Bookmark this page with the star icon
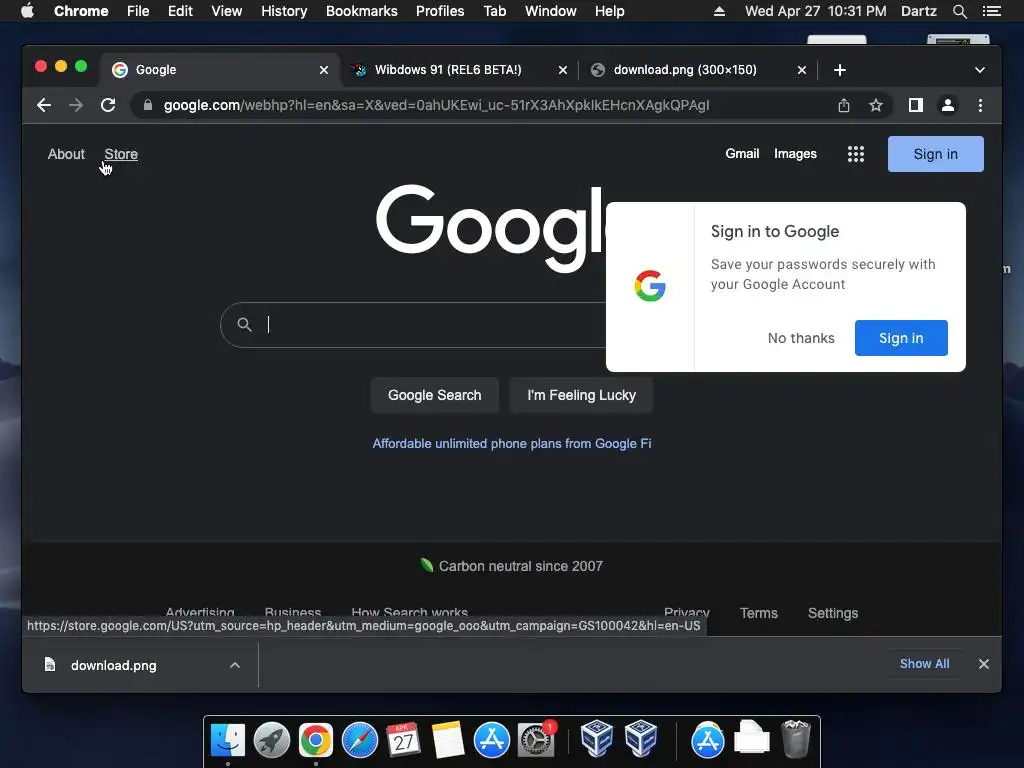This screenshot has width=1024, height=768. point(876,105)
